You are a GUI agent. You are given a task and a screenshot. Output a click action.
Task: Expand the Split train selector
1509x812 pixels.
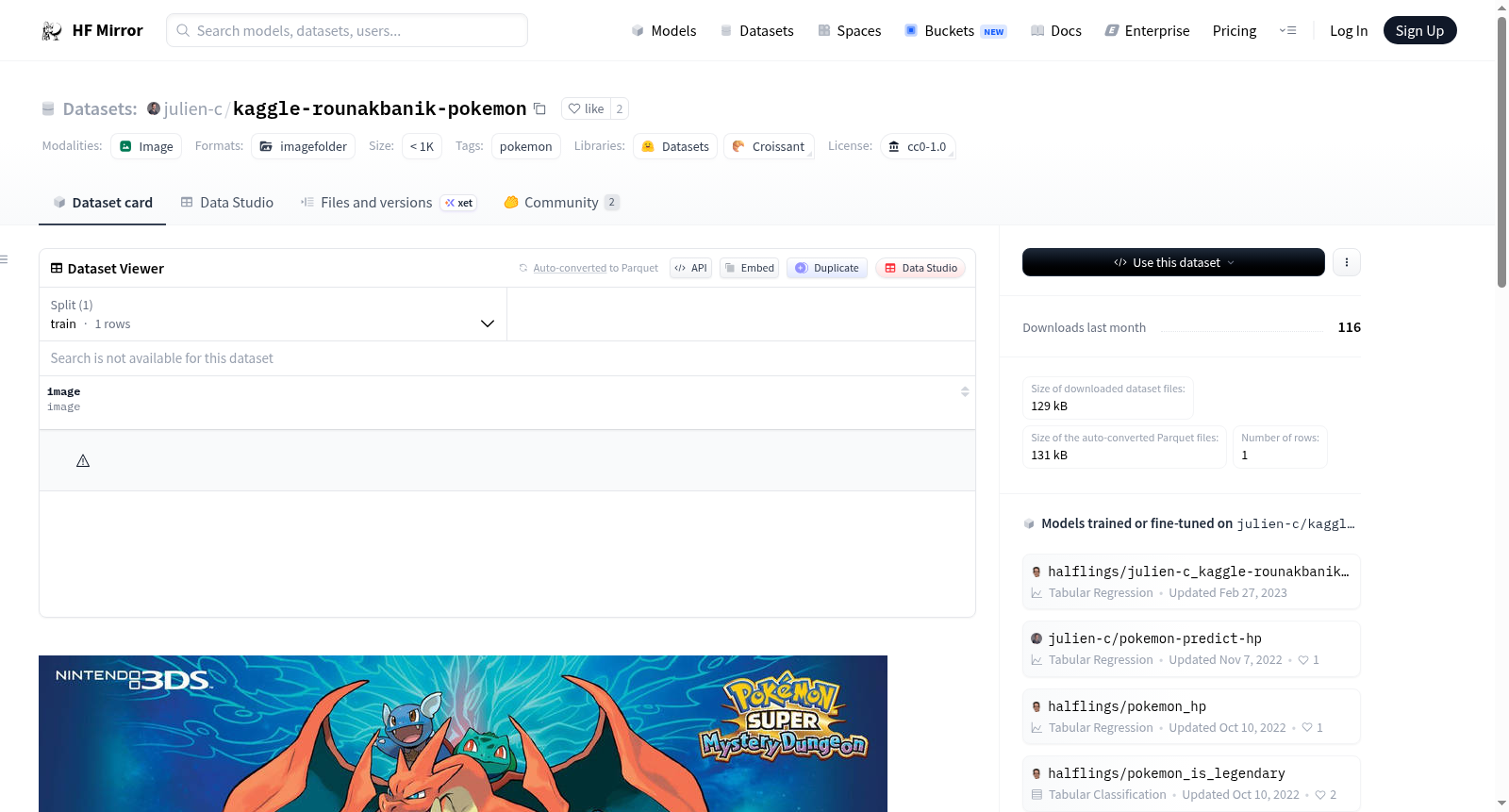pyautogui.click(x=273, y=314)
